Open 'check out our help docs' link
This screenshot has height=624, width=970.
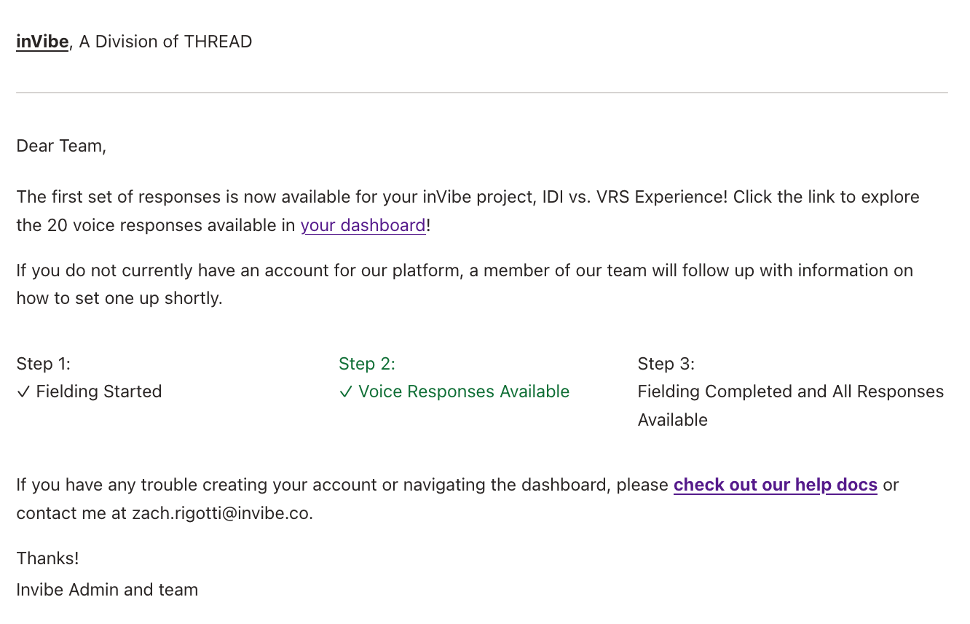(775, 485)
